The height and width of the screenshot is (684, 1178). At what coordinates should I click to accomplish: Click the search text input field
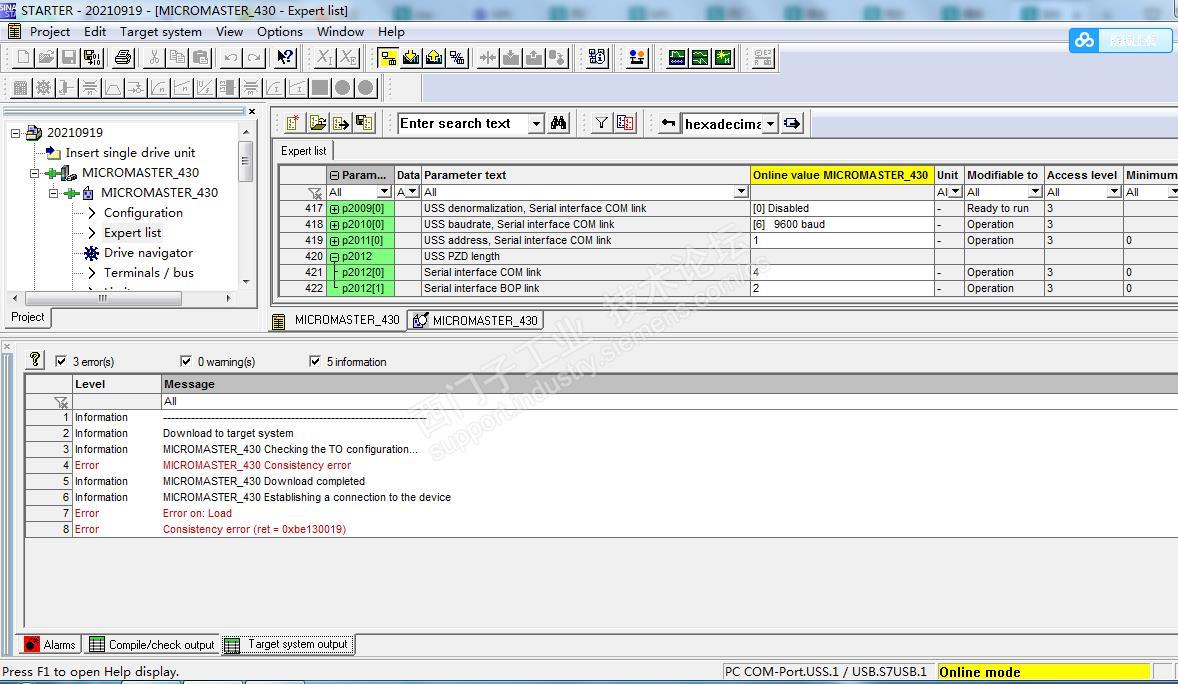click(x=463, y=123)
